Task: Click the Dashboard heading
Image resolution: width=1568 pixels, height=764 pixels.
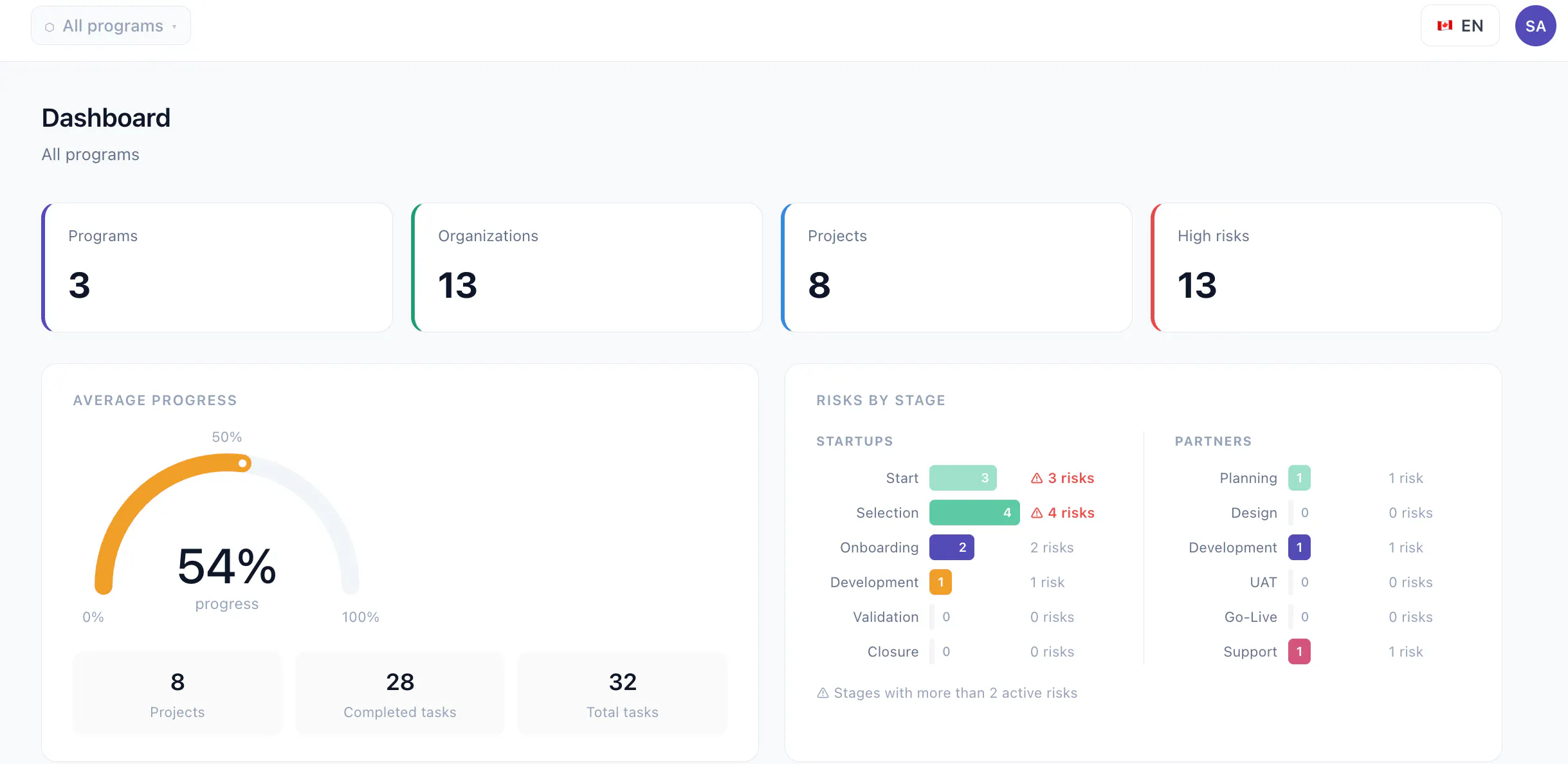Action: (106, 118)
